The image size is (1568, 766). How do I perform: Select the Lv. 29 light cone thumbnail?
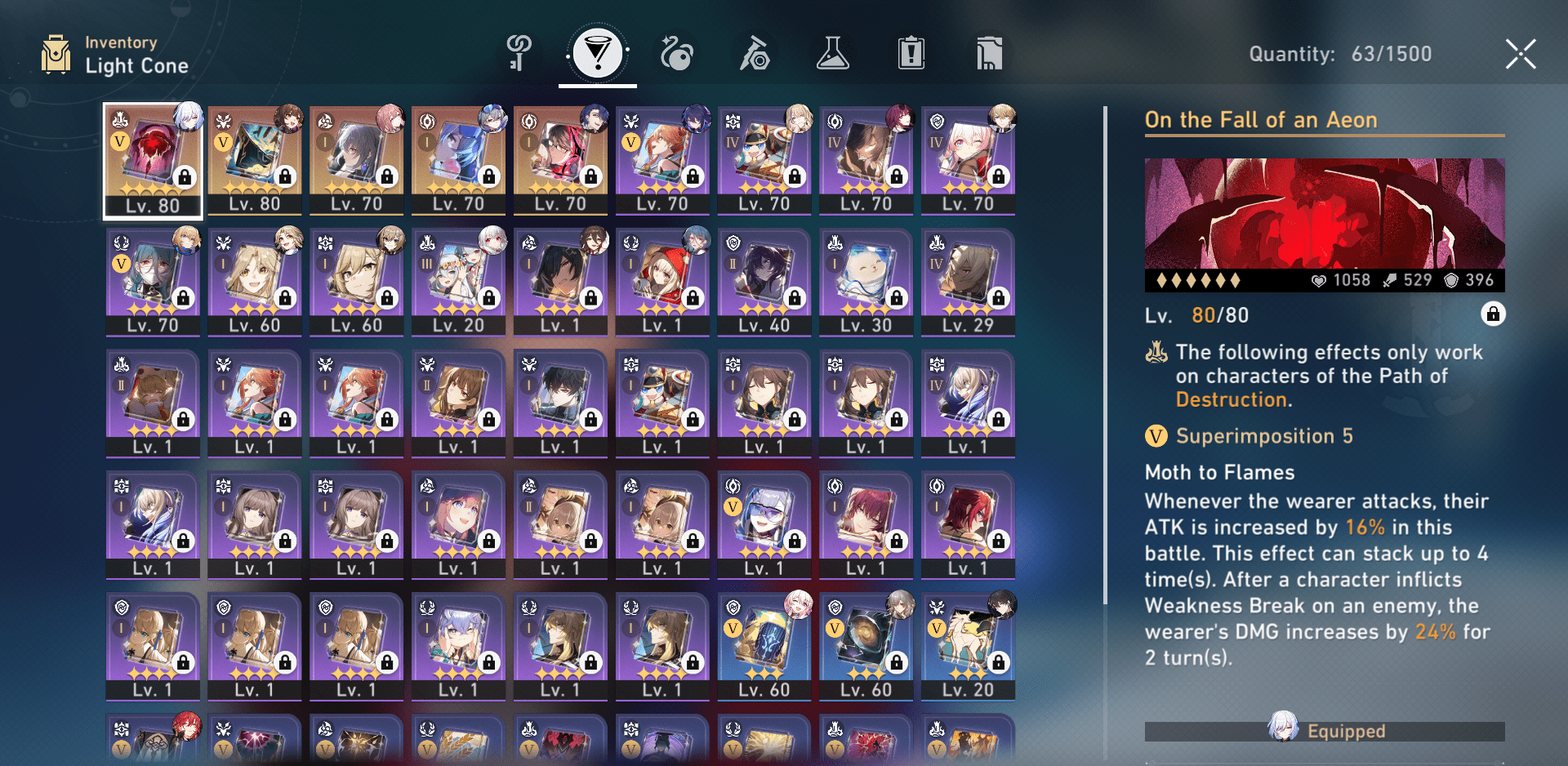point(969,283)
